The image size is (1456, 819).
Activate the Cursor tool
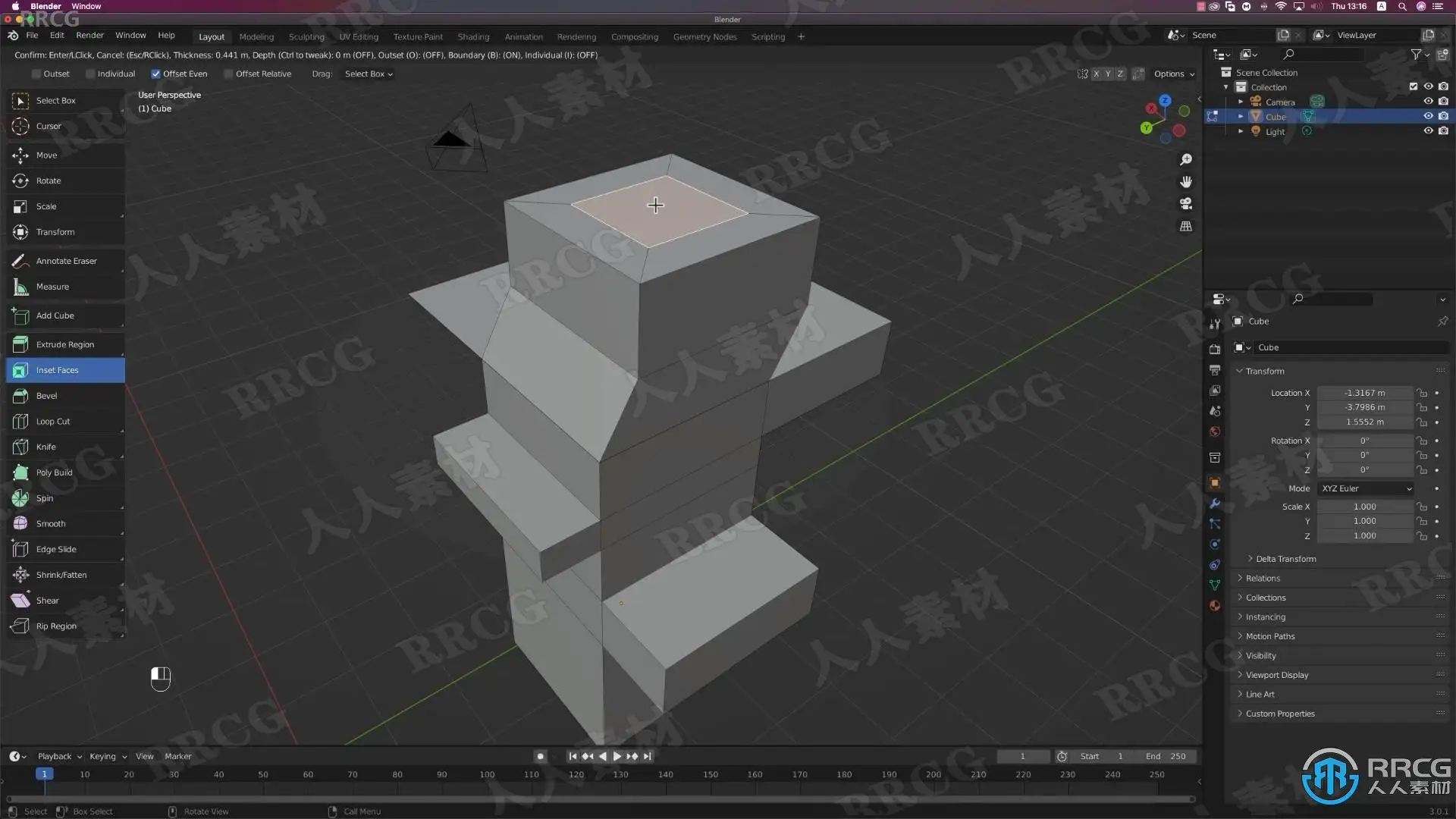tap(65, 127)
